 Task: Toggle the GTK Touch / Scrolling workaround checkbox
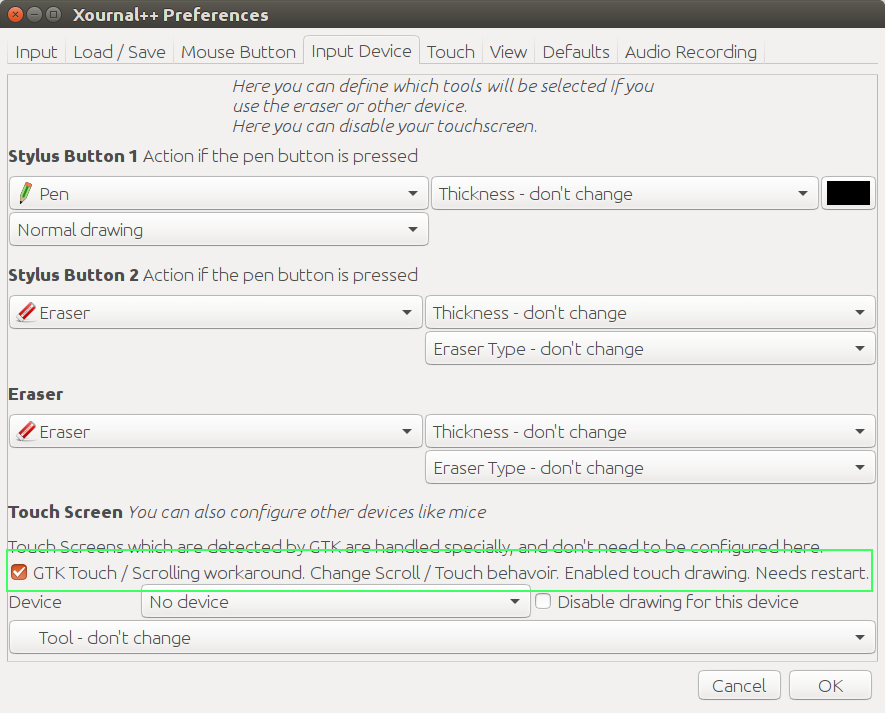(x=18, y=572)
